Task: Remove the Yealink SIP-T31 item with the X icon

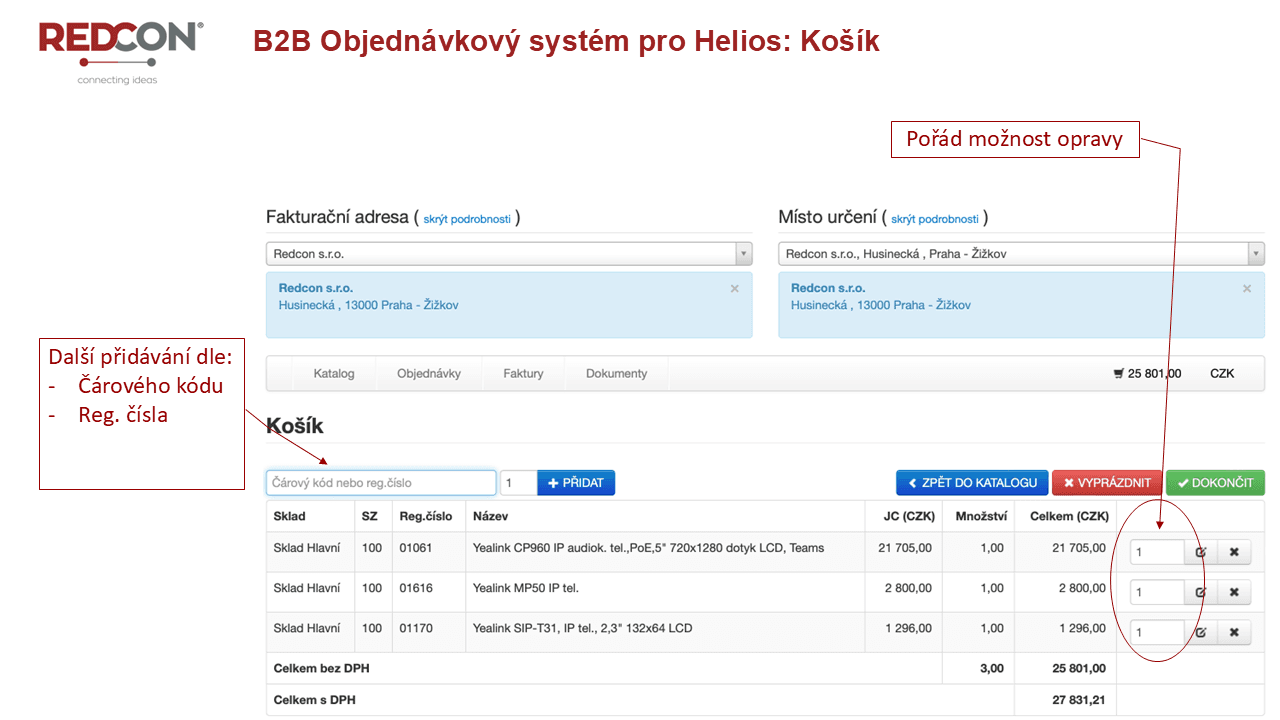Action: [x=1234, y=632]
